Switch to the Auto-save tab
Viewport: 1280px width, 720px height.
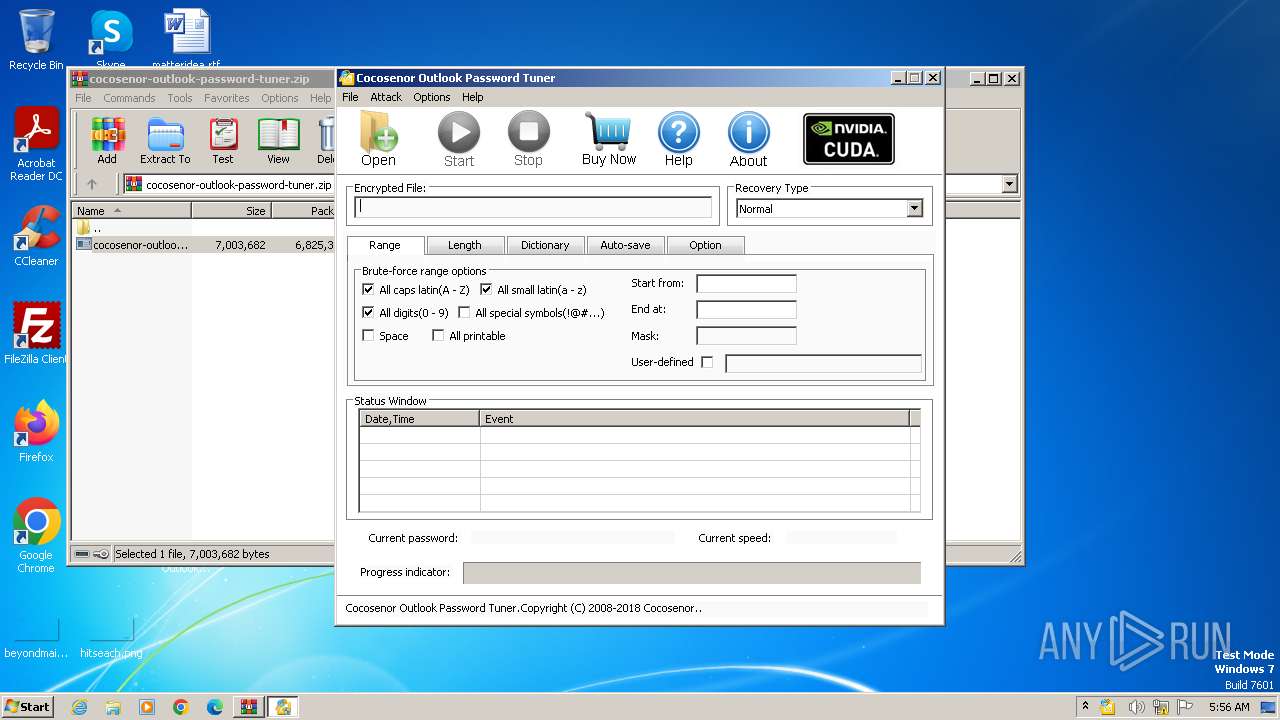pos(625,245)
